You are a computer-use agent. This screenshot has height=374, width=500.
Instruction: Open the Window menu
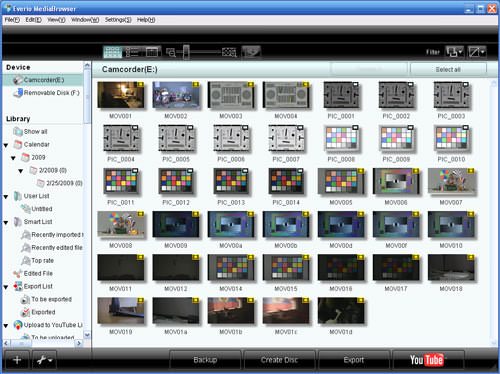click(x=85, y=20)
